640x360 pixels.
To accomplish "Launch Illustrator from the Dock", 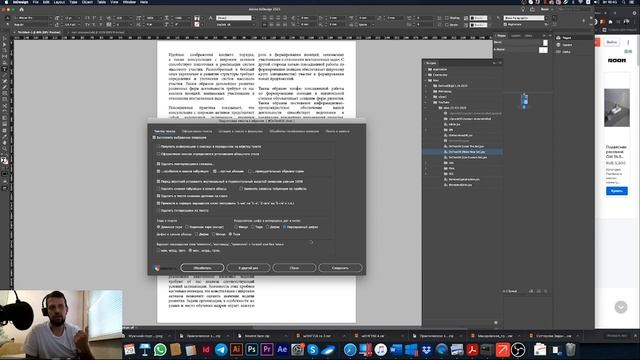I will [x=236, y=350].
